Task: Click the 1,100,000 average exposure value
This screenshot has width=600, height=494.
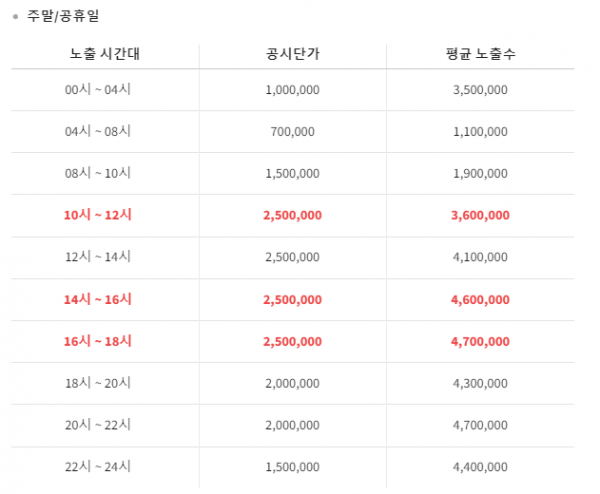Action: (480, 132)
